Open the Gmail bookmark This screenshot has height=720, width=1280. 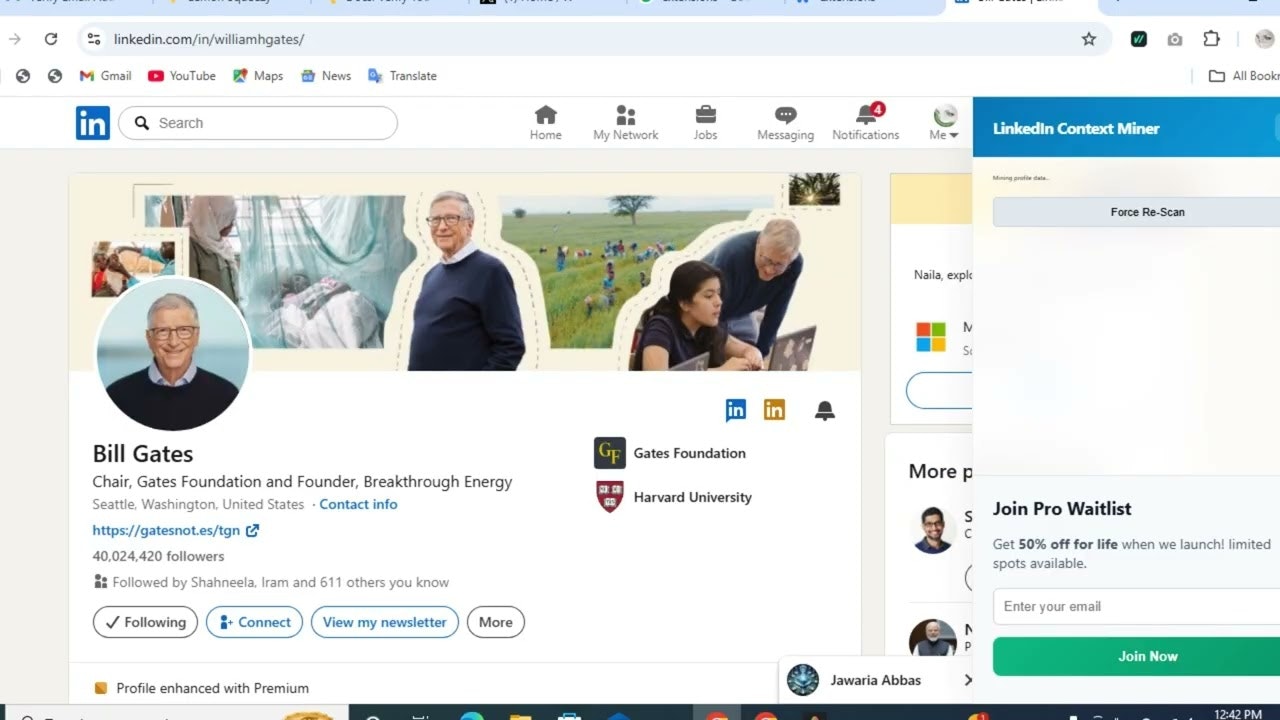pos(105,76)
